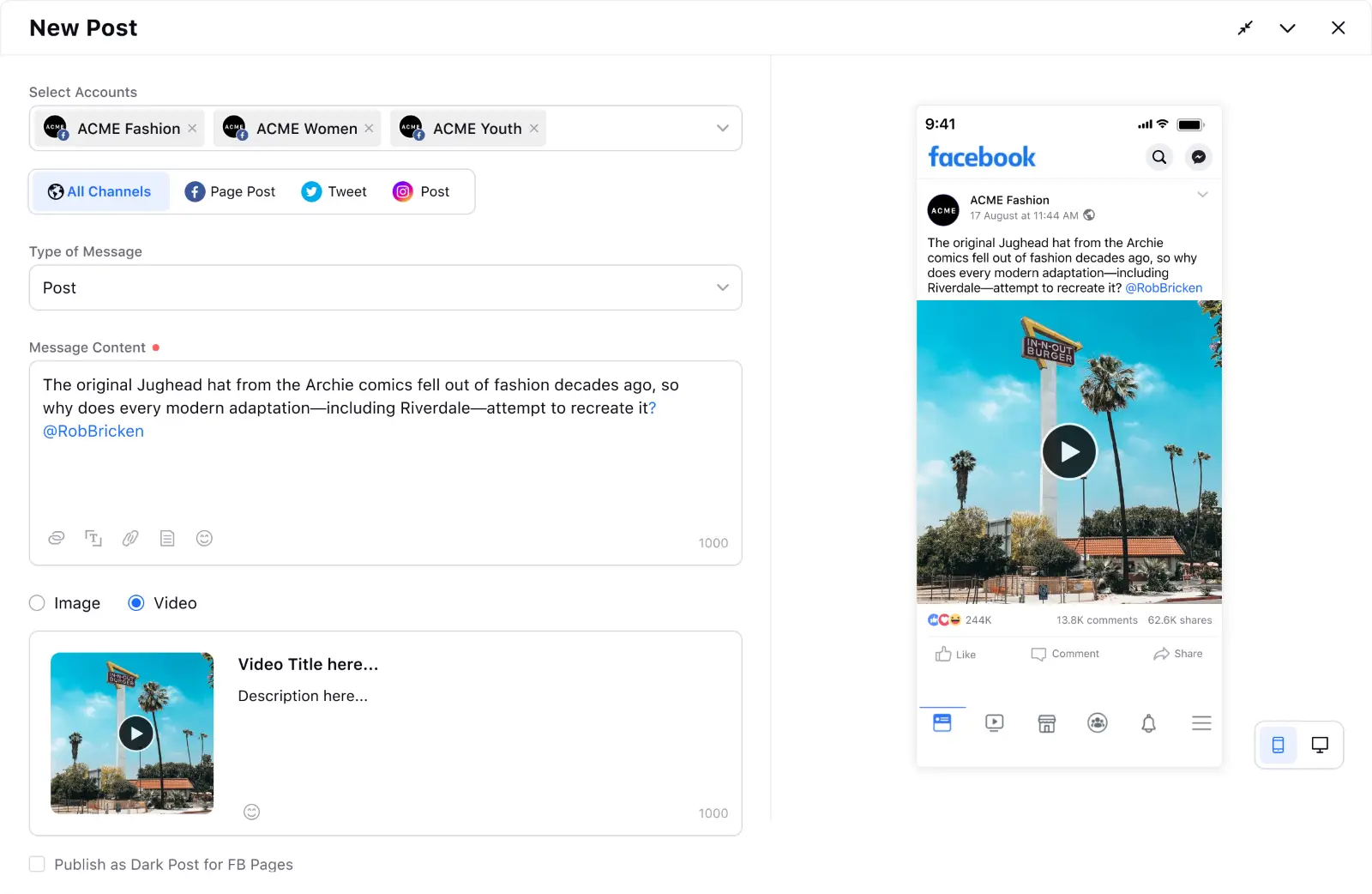
Task: Open the emoji picker for video description
Action: click(x=251, y=811)
